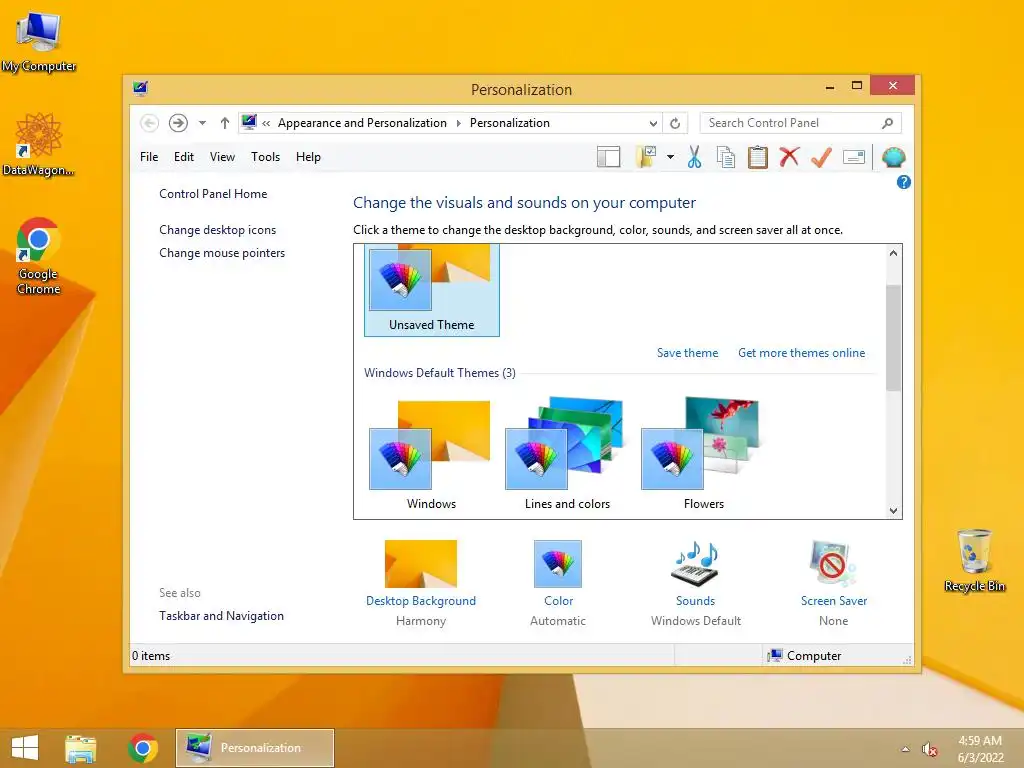The image size is (1024, 768).
Task: Click Personalization breadcrumb in address bar
Action: (509, 123)
